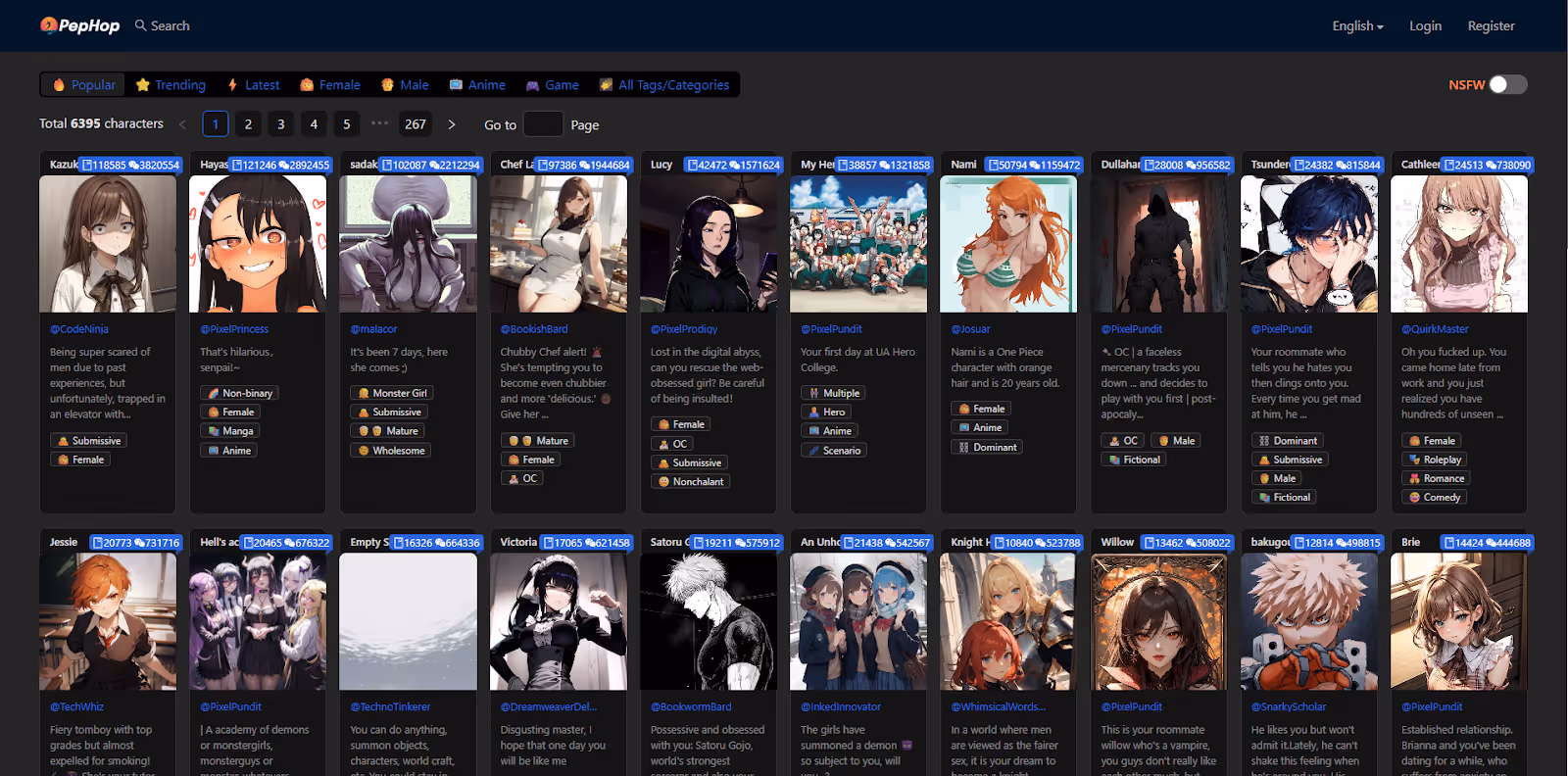Click the pagination ellipsis dots
This screenshot has height=776, width=1568.
(x=380, y=123)
